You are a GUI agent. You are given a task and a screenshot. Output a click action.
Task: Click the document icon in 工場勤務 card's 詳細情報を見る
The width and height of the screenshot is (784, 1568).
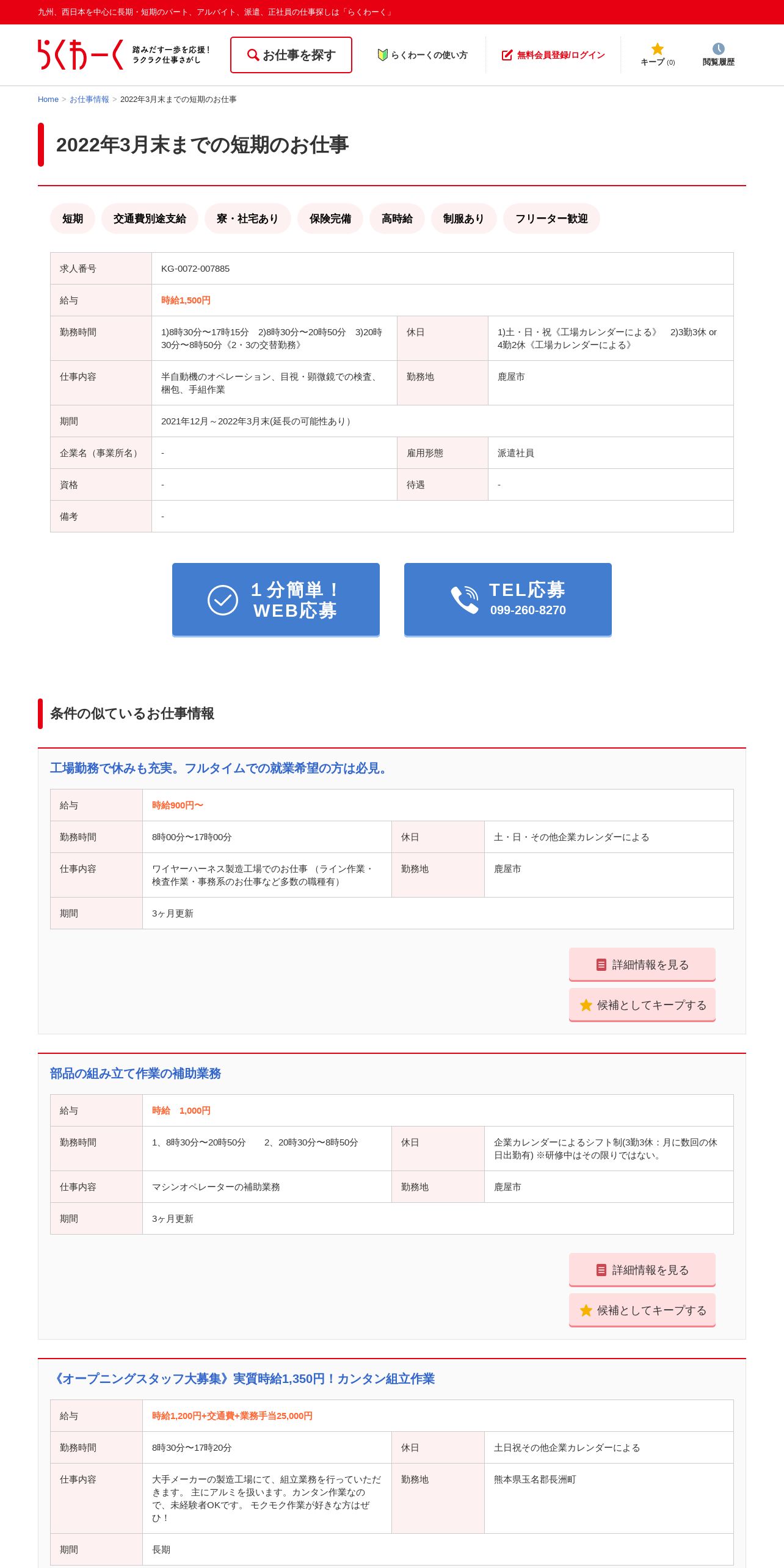point(601,965)
